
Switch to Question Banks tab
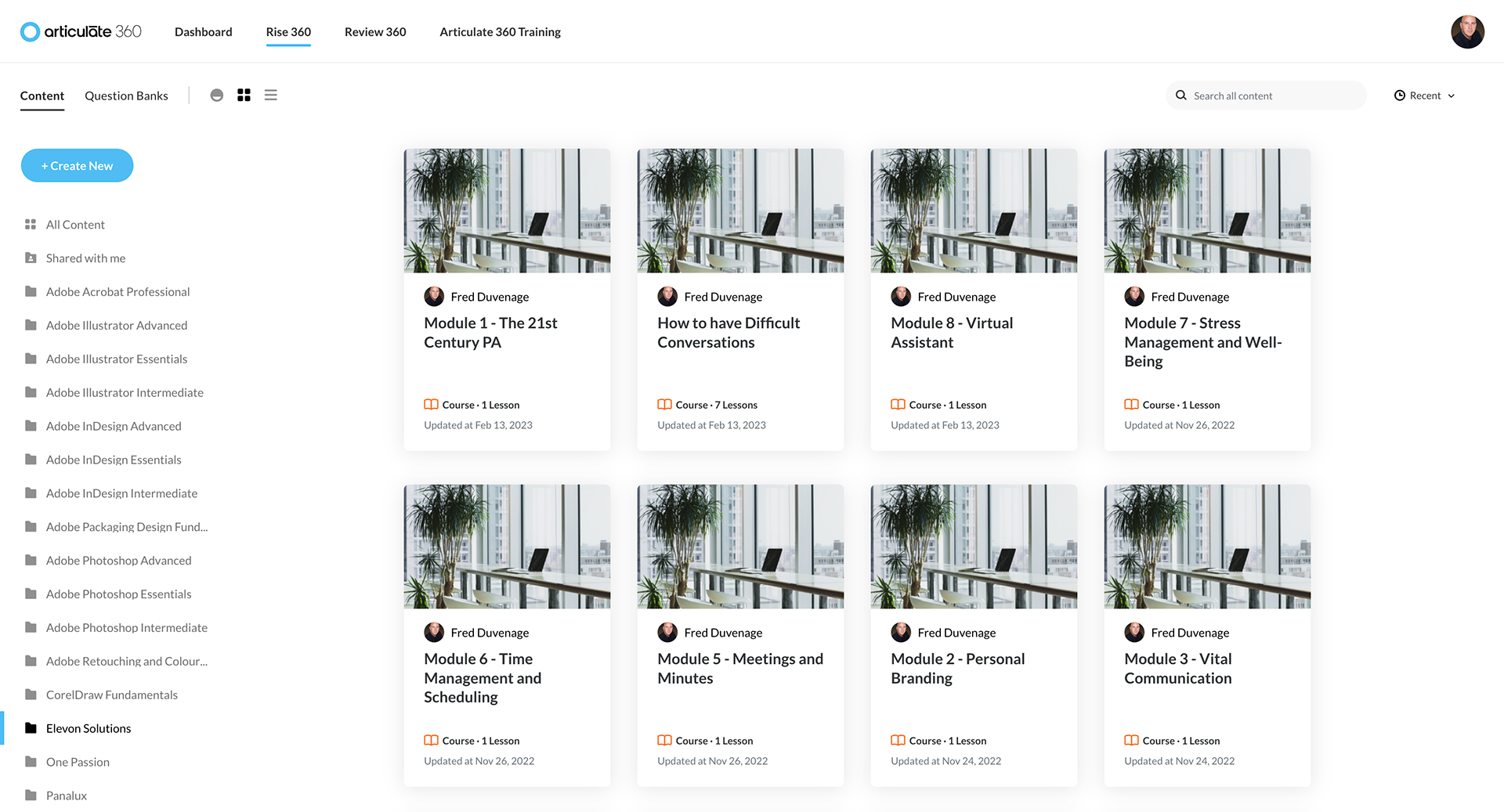coord(126,96)
